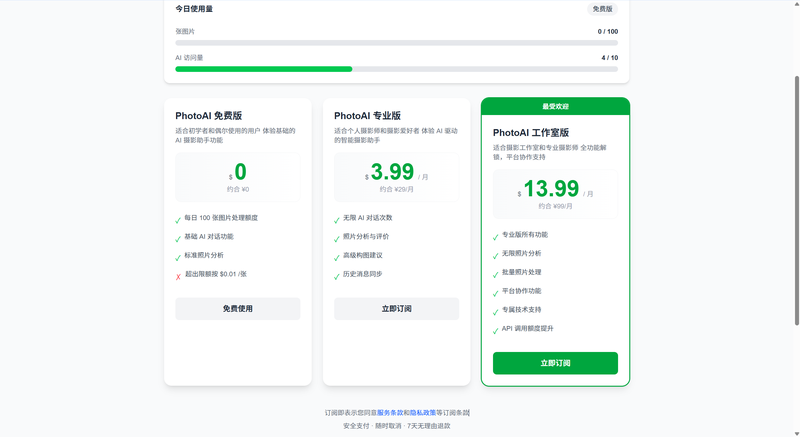Click checkmark beside 无限 AI 对话次数

tap(337, 220)
